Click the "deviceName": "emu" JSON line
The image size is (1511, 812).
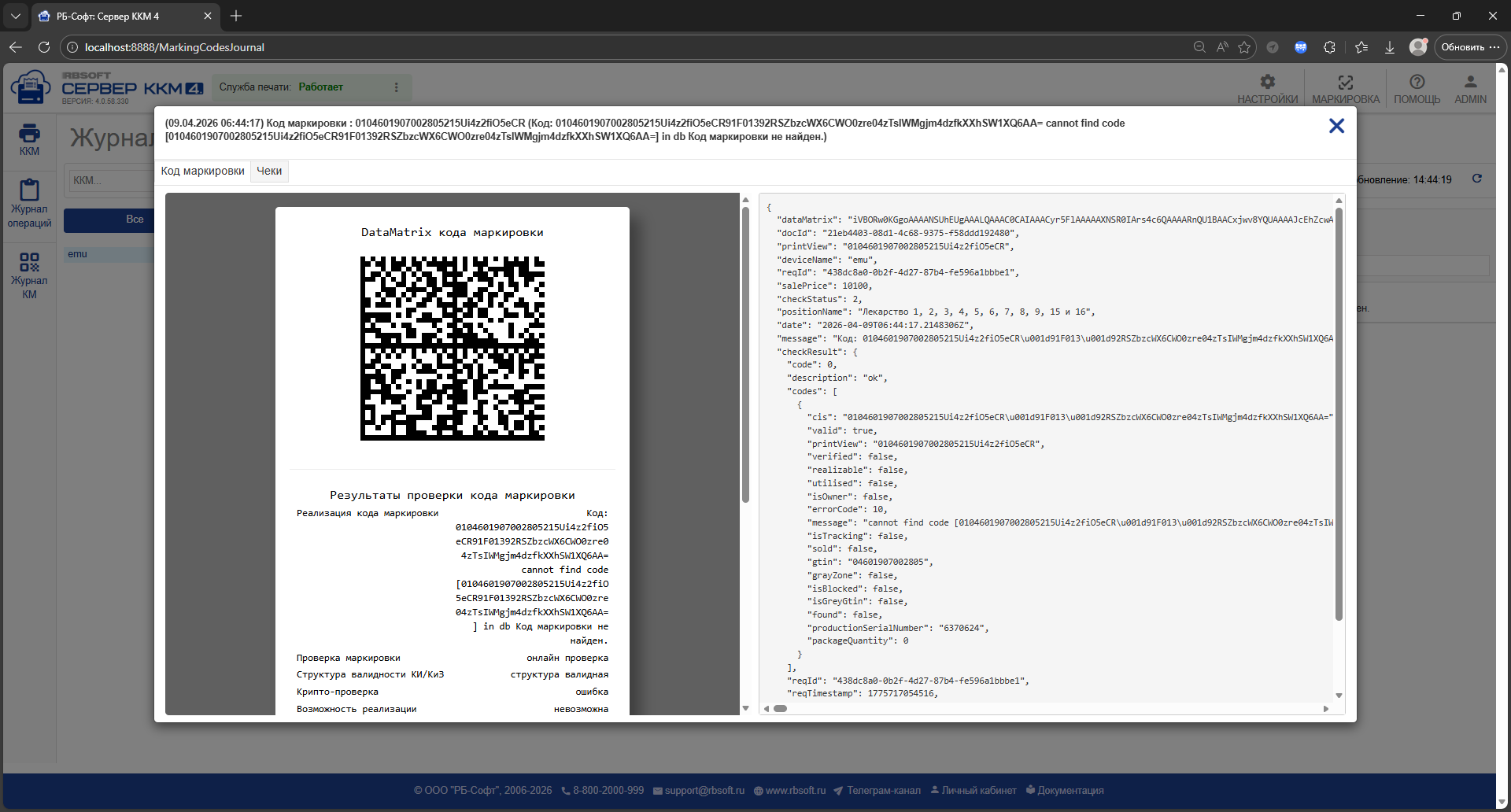pos(826,260)
